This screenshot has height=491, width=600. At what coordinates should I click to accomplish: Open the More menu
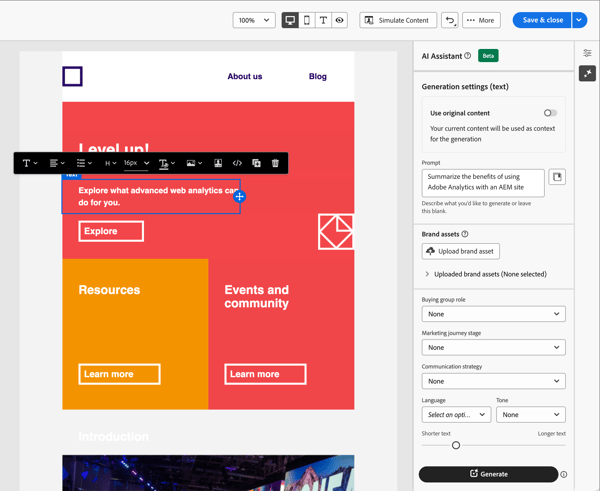coord(481,20)
